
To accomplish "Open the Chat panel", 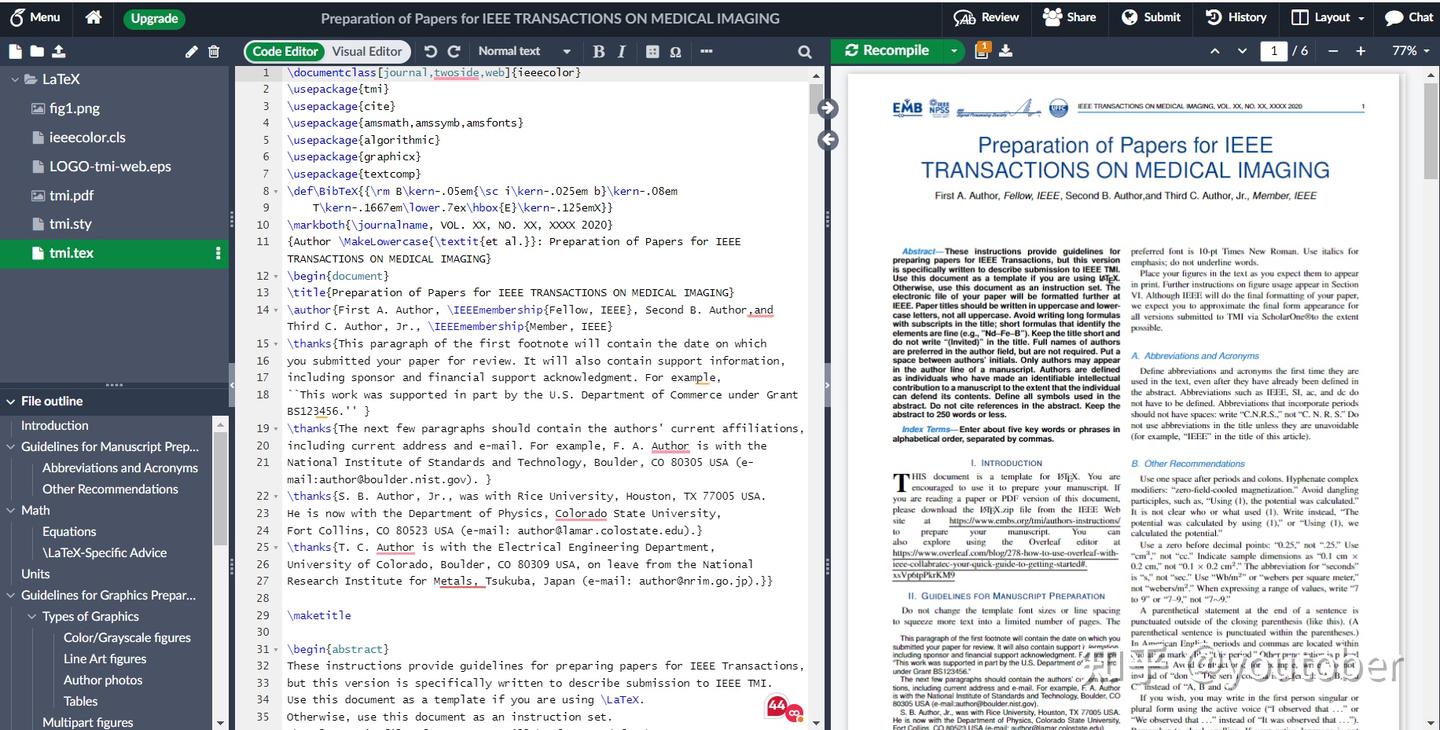I will tap(1414, 17).
